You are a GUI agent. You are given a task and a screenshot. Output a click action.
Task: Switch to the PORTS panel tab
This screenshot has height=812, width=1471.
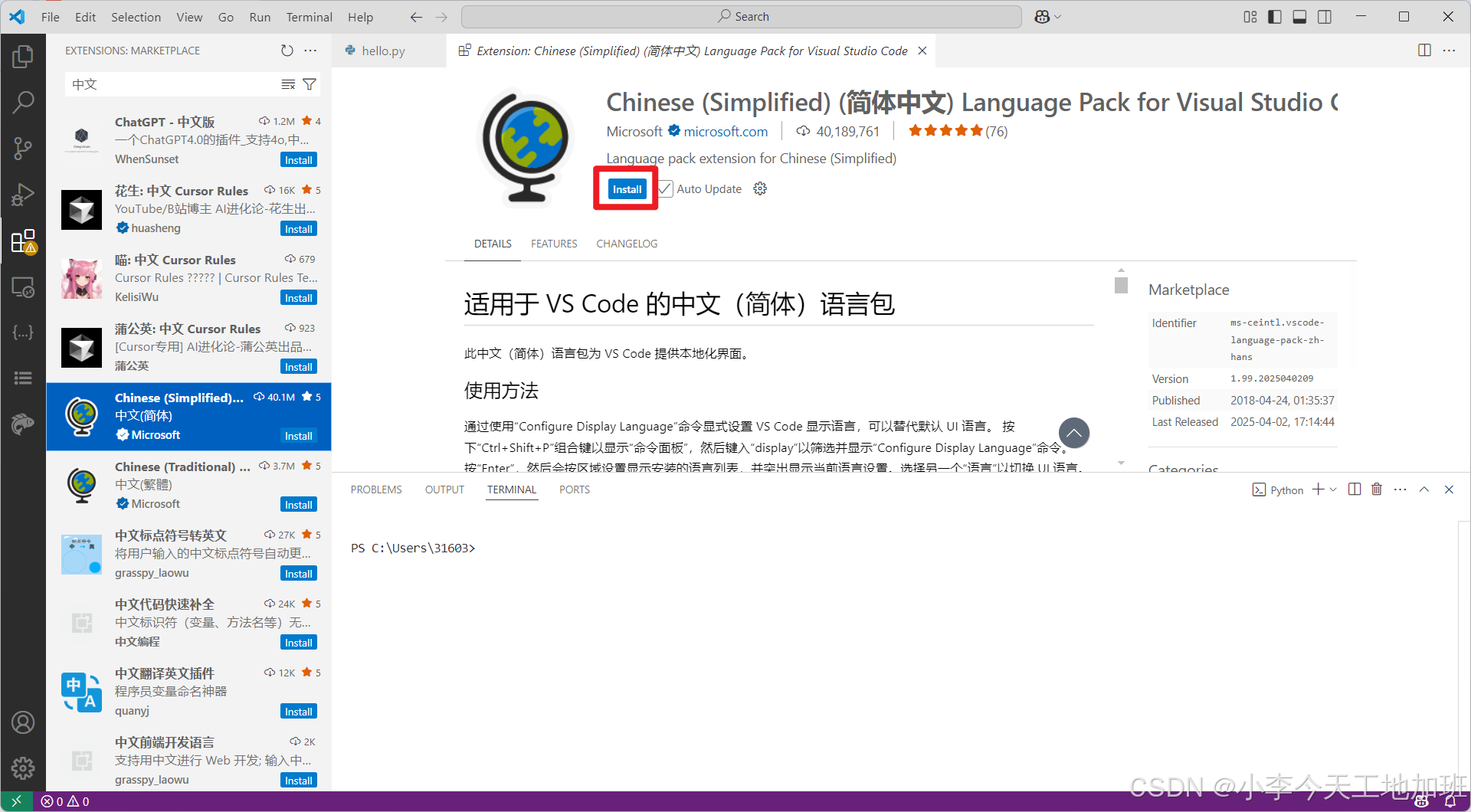pyautogui.click(x=575, y=489)
